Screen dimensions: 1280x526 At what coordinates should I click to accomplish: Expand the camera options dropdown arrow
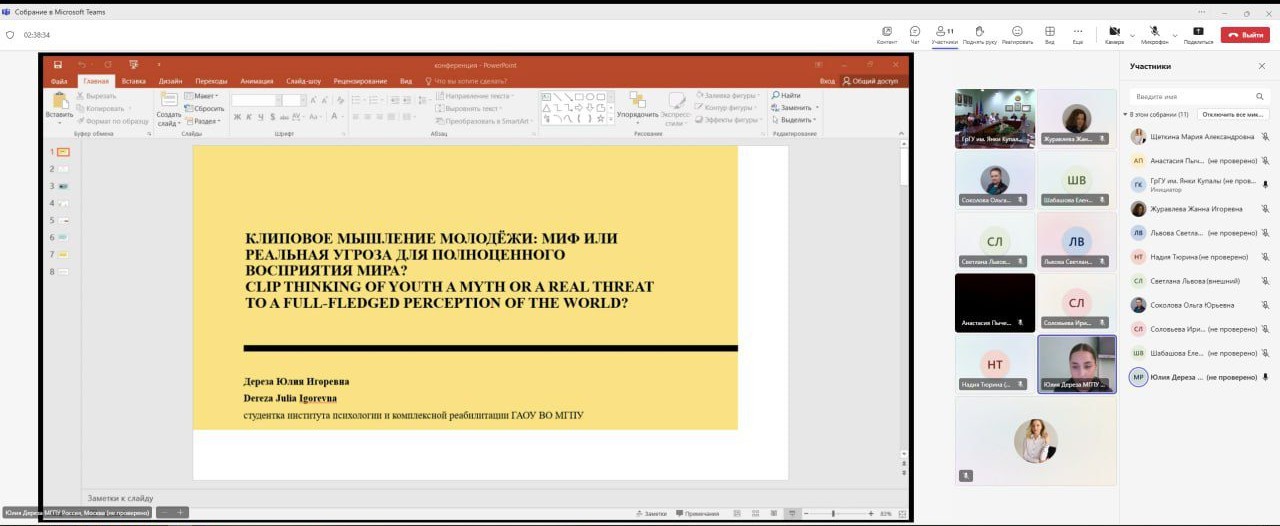point(1132,34)
